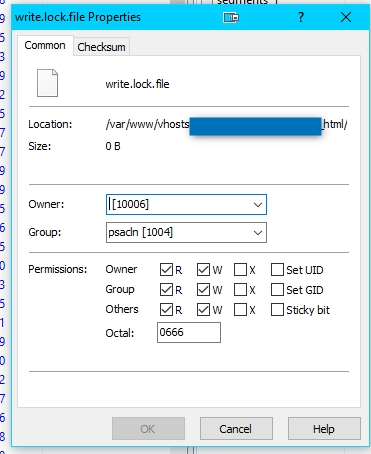
Task: Click inside the Owner [10006] combo field
Action: coord(186,205)
